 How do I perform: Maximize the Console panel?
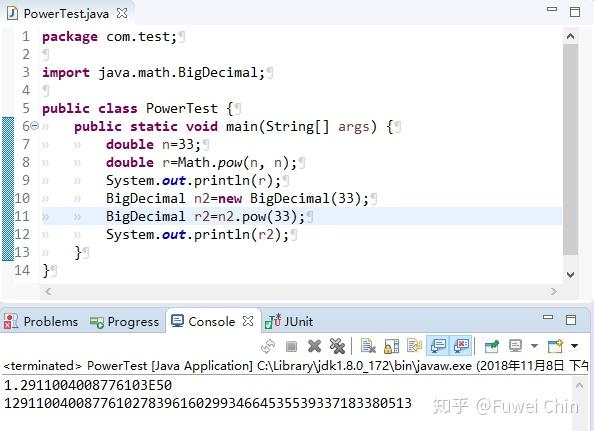[571, 320]
